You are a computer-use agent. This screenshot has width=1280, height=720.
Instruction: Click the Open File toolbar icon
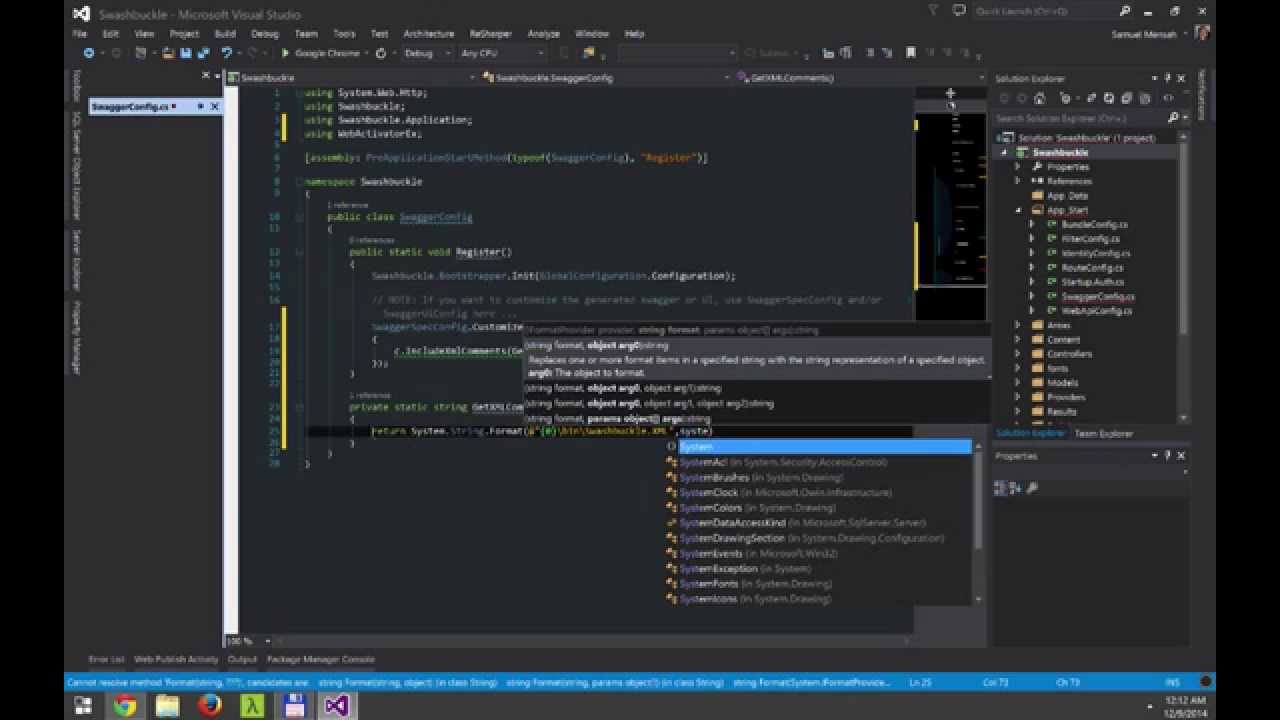click(167, 53)
